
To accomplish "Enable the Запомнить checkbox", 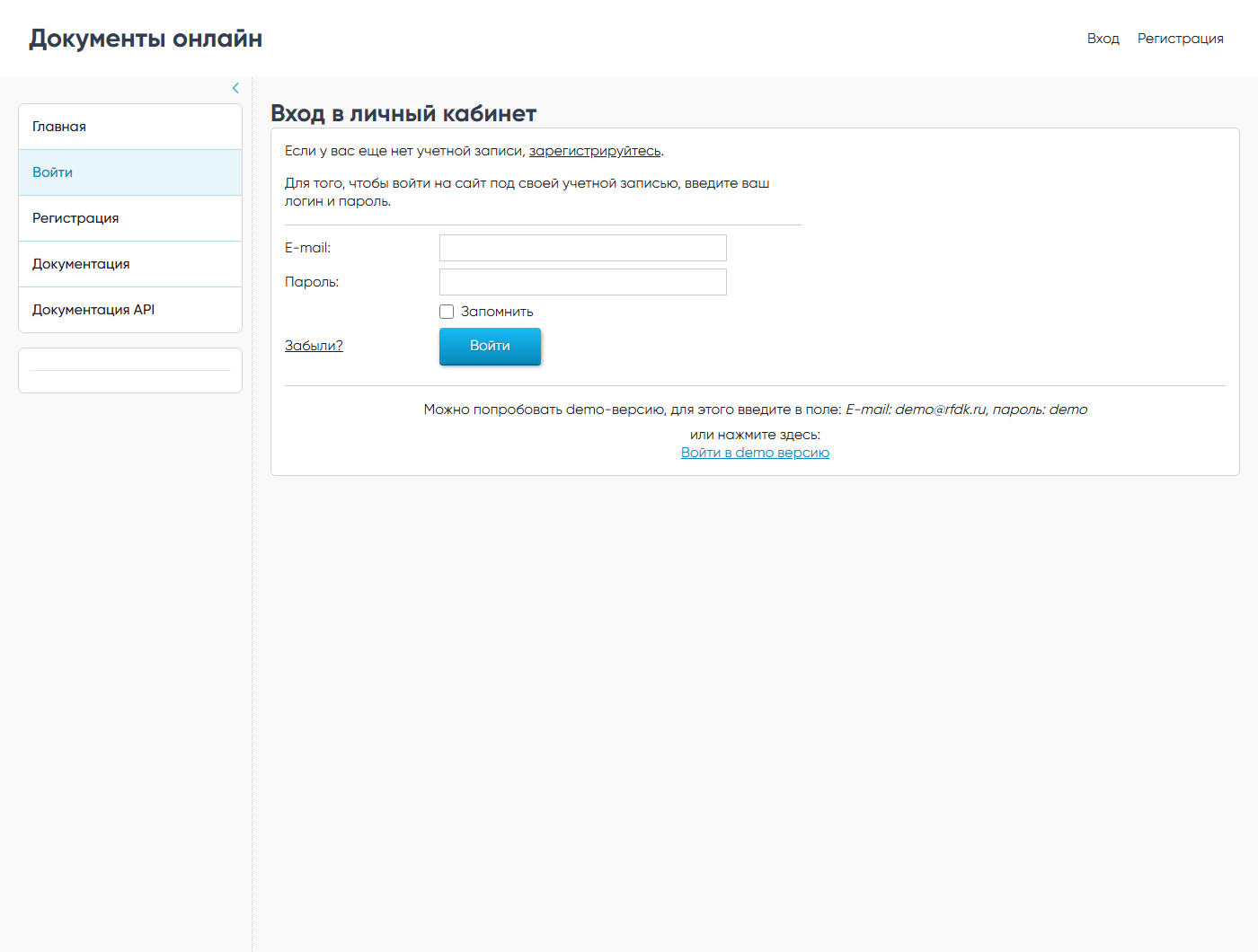I will click(x=447, y=312).
